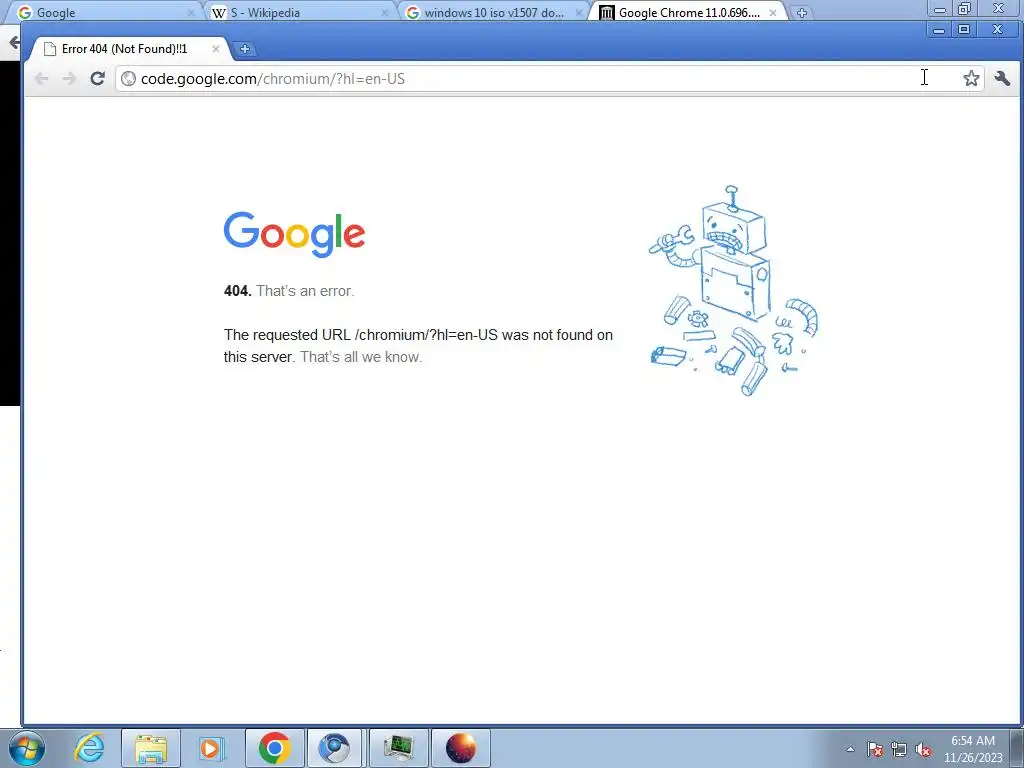Image resolution: width=1024 pixels, height=768 pixels.
Task: Open the wrench settings menu
Action: [x=1002, y=78]
